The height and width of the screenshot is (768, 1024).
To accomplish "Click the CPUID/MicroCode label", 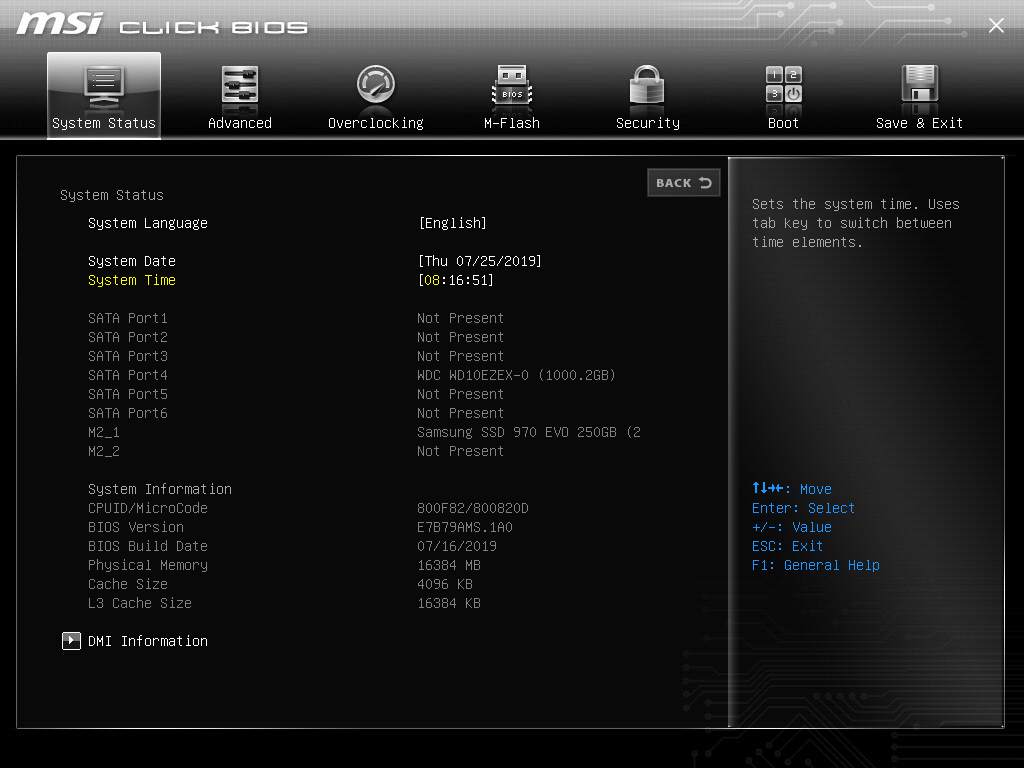I will [148, 508].
